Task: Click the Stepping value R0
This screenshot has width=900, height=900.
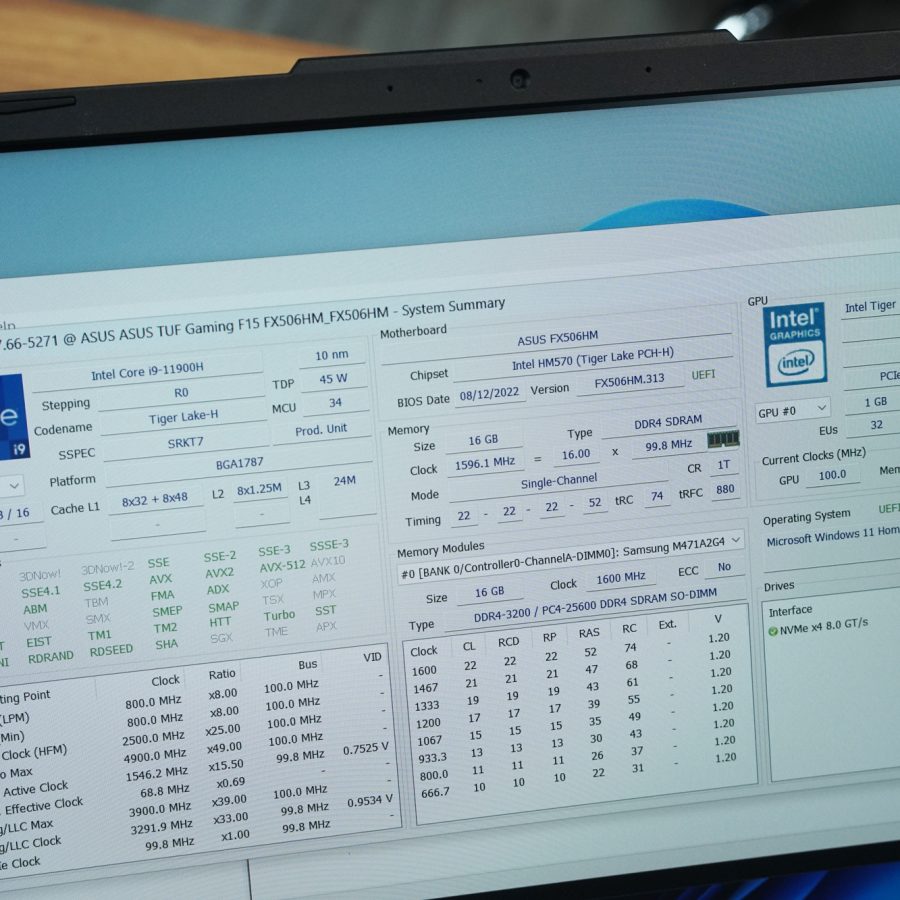Action: pos(181,393)
